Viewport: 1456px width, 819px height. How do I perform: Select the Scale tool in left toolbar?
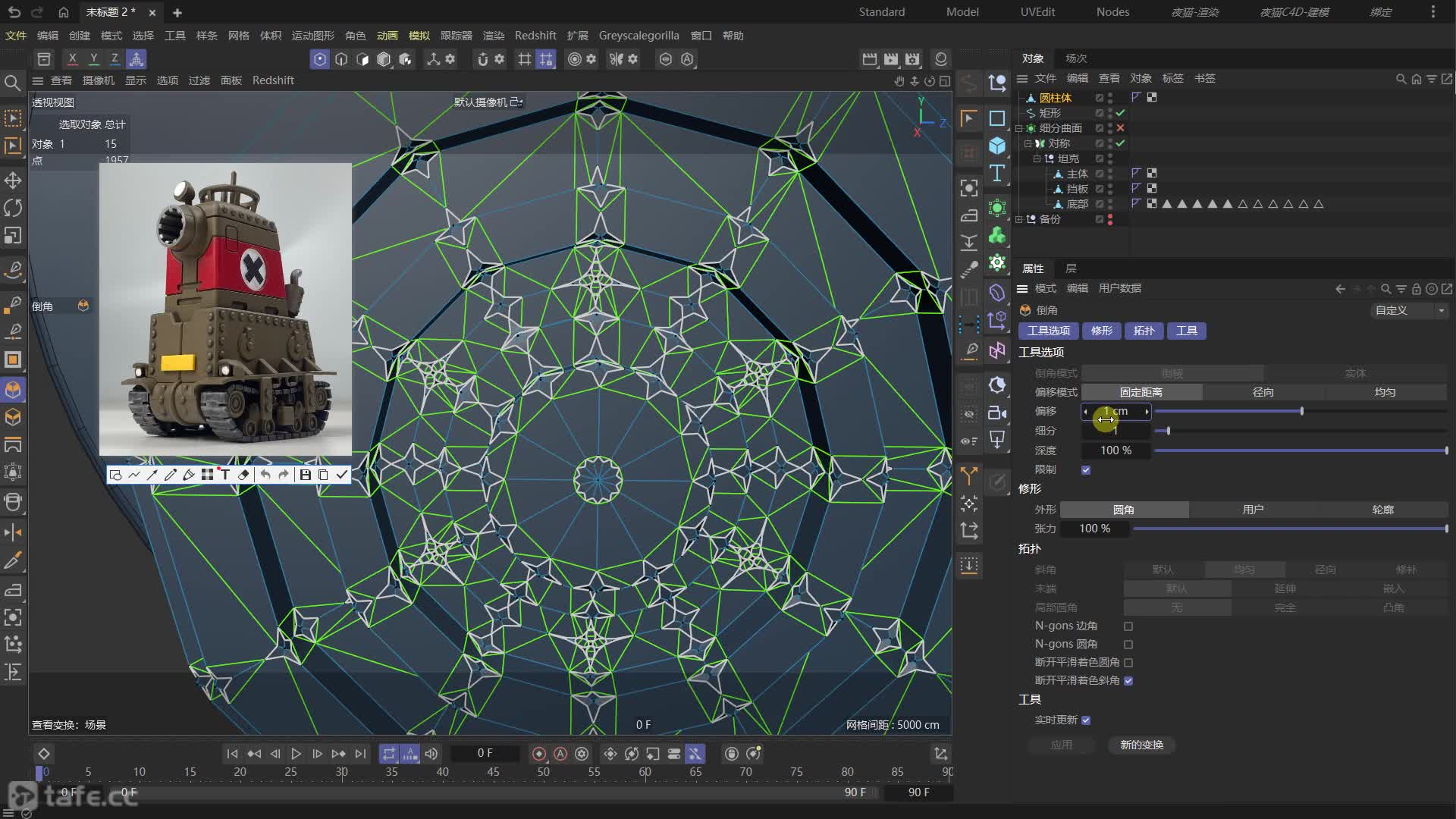point(13,236)
